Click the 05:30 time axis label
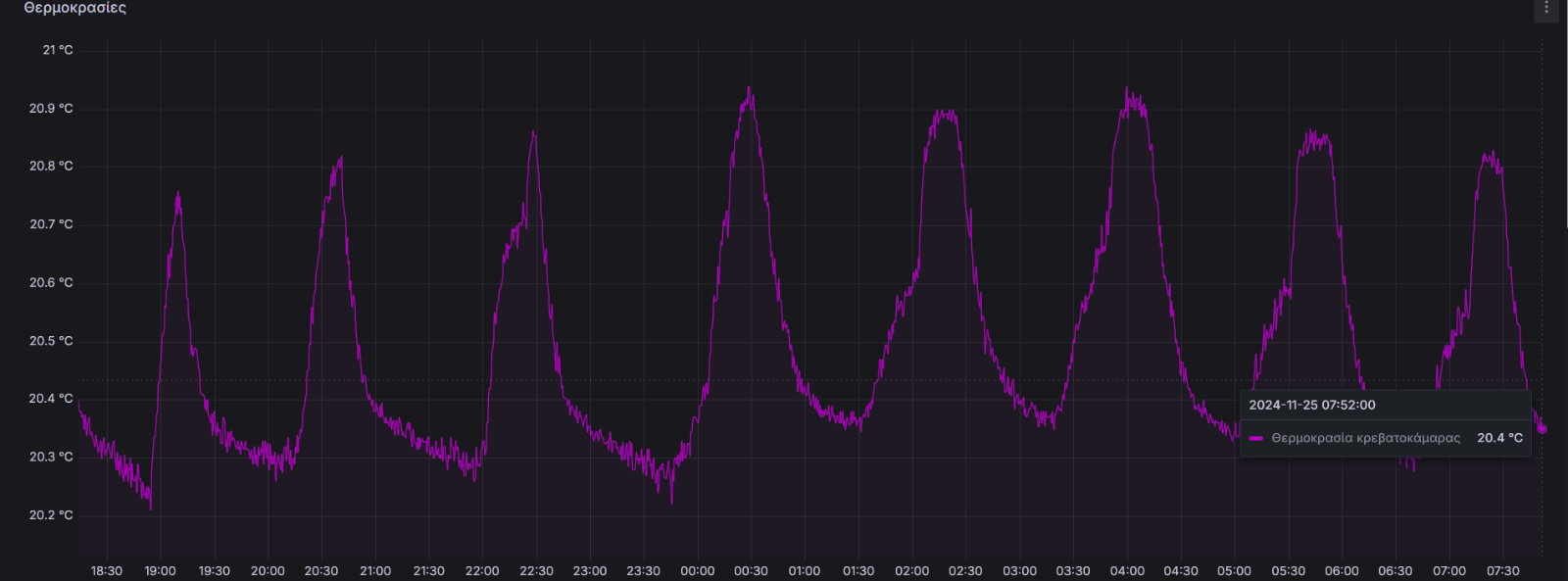This screenshot has height=581, width=1568. pyautogui.click(x=1289, y=571)
